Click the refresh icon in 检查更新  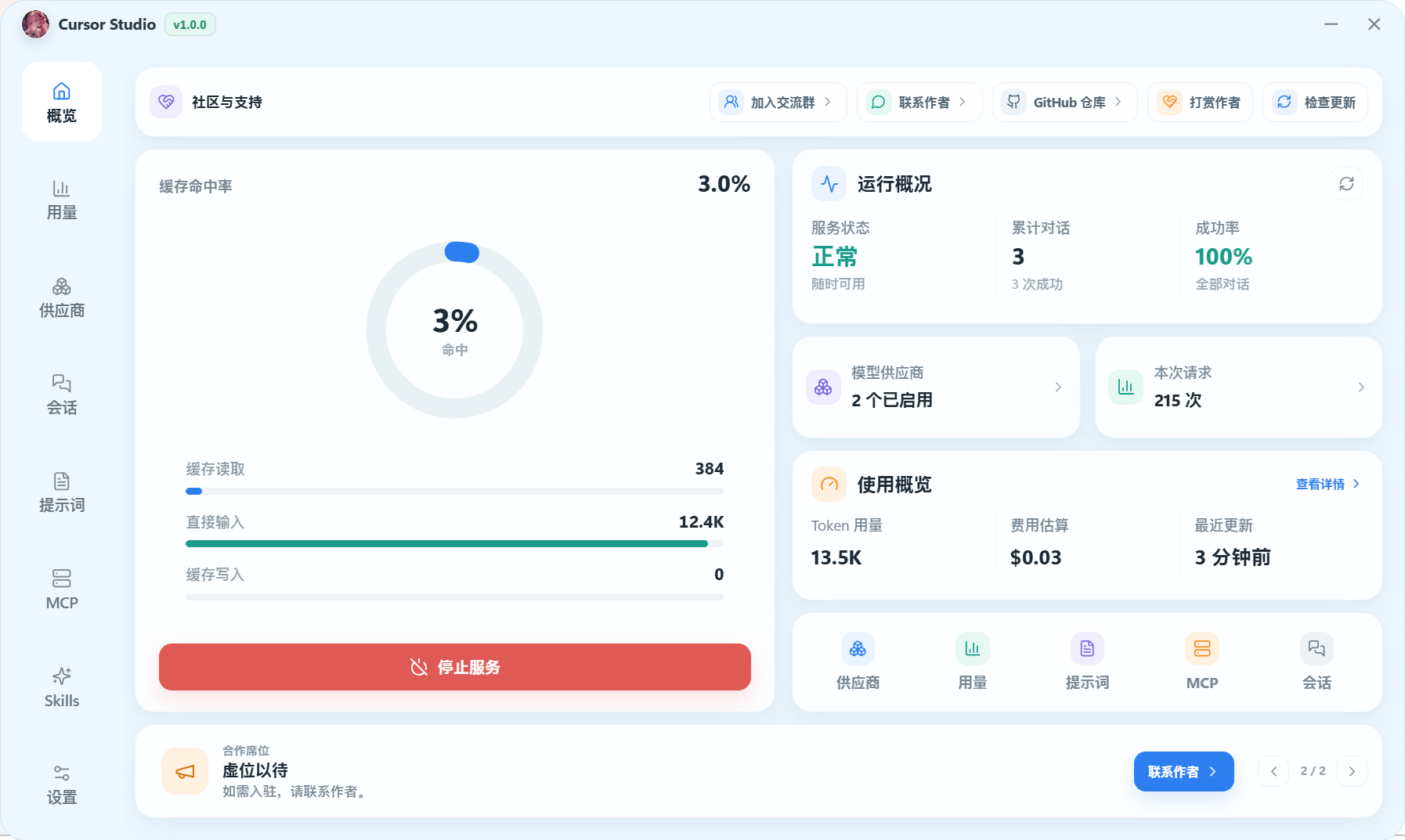pyautogui.click(x=1284, y=102)
